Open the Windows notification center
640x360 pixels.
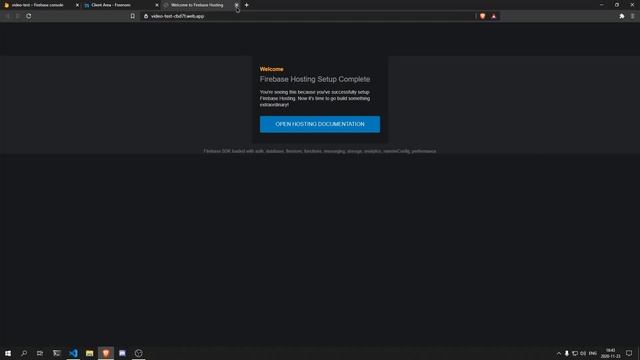(629, 353)
